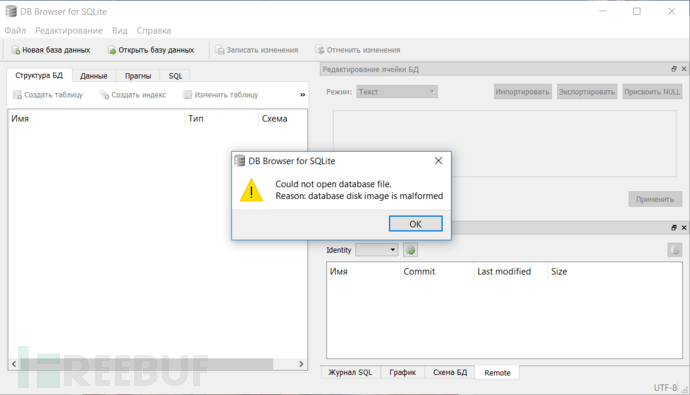This screenshot has width=690, height=395.
Task: Click the refresh icon next to Identity
Action: tap(410, 250)
